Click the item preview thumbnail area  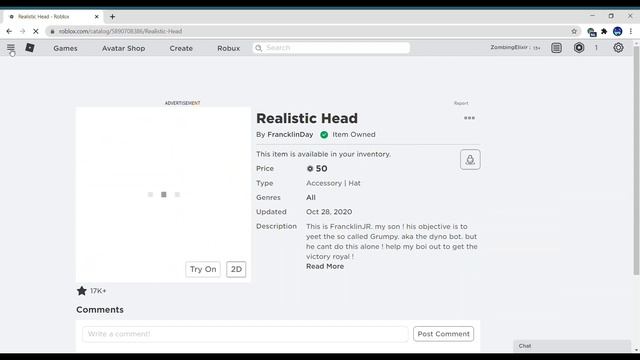tap(163, 195)
